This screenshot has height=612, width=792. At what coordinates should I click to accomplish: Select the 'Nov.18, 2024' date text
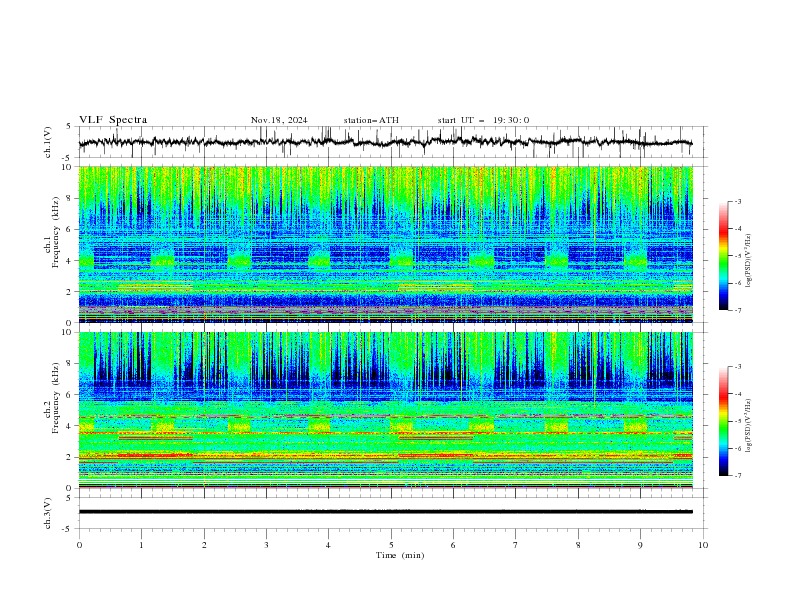pos(279,120)
